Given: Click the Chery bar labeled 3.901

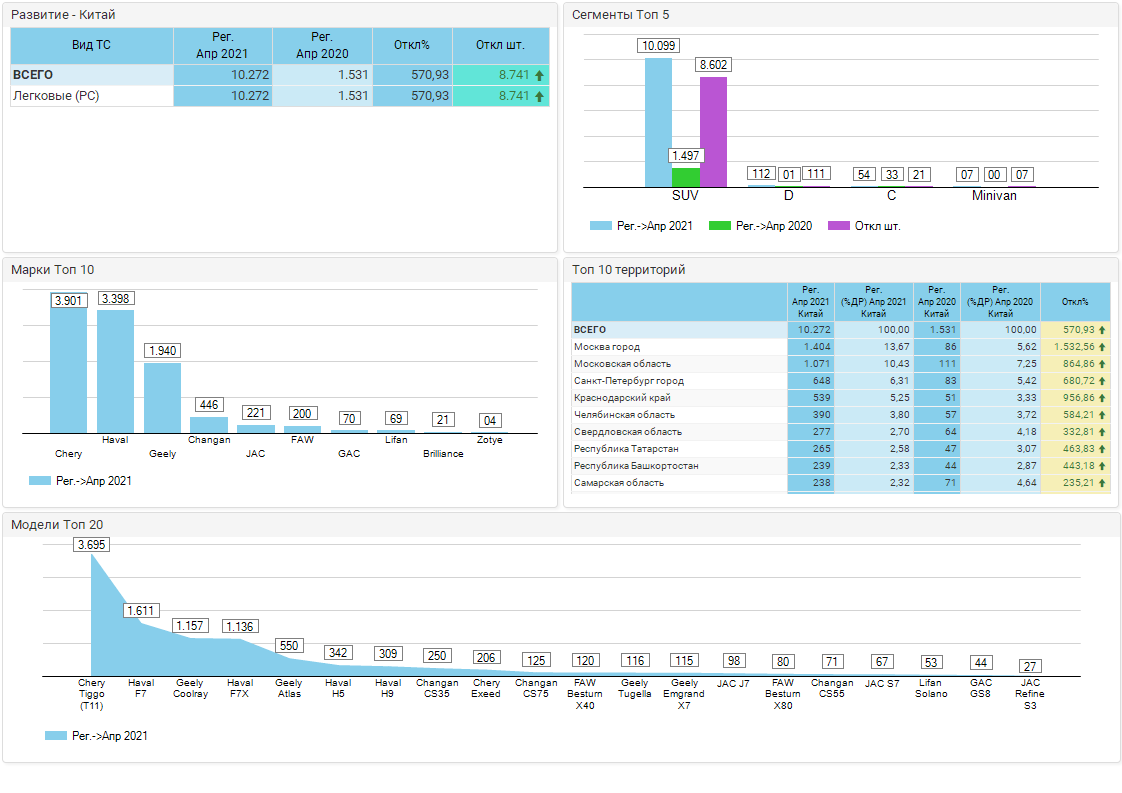Looking at the screenshot, I should pyautogui.click(x=69, y=370).
